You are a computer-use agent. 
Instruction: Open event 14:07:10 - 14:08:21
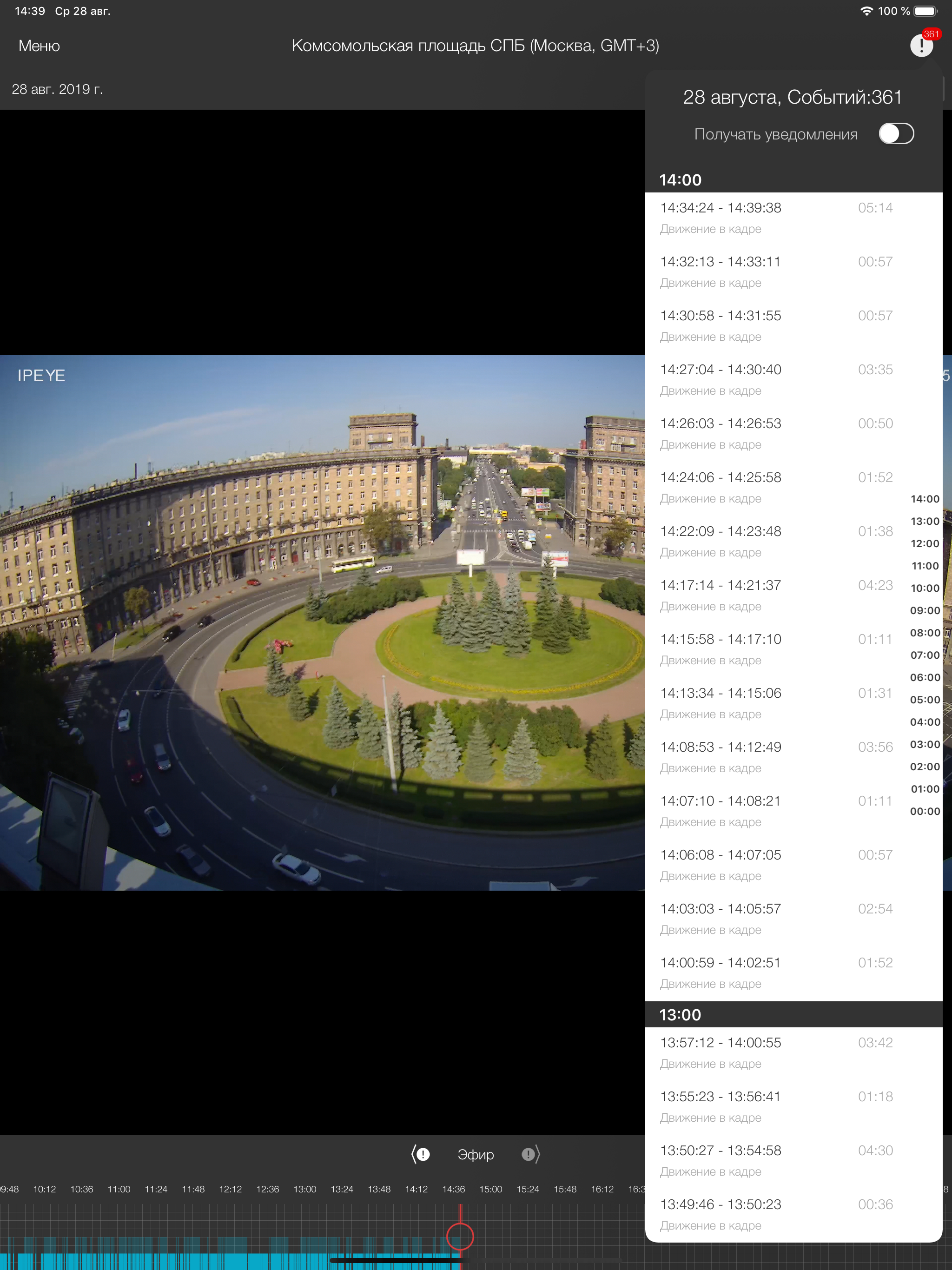(x=793, y=812)
